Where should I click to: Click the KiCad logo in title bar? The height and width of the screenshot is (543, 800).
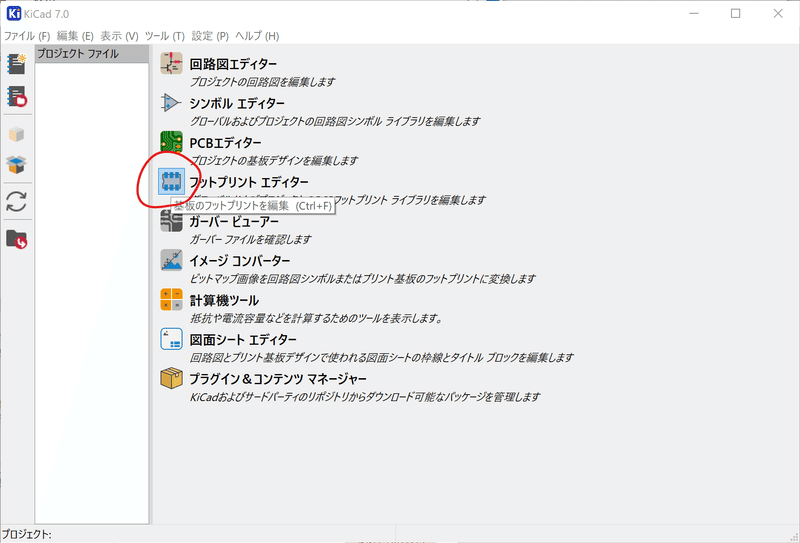13,13
